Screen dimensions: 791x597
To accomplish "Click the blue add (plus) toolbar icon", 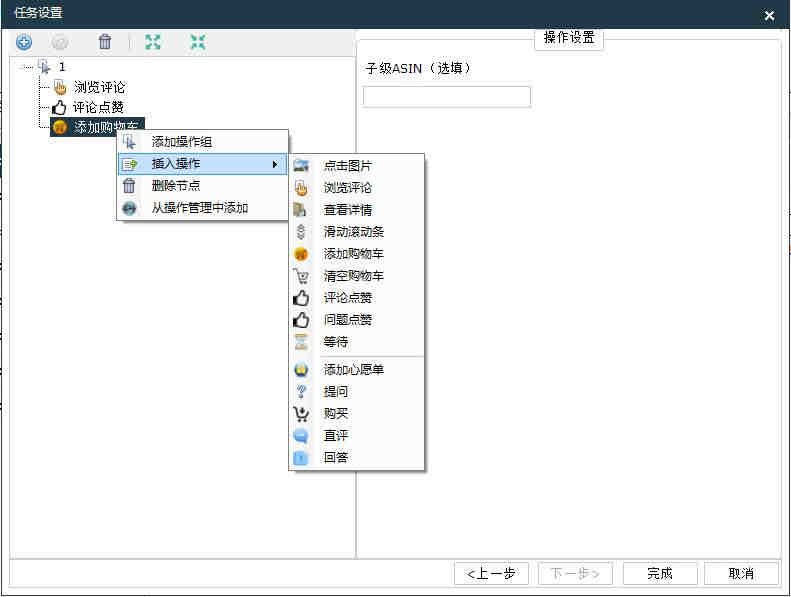I will pyautogui.click(x=24, y=42).
